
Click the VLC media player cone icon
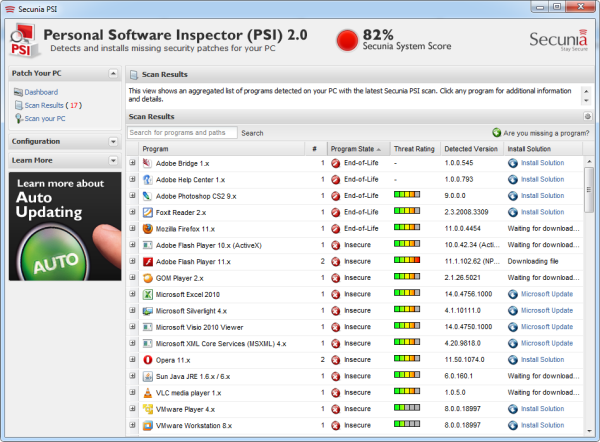[x=147, y=393]
